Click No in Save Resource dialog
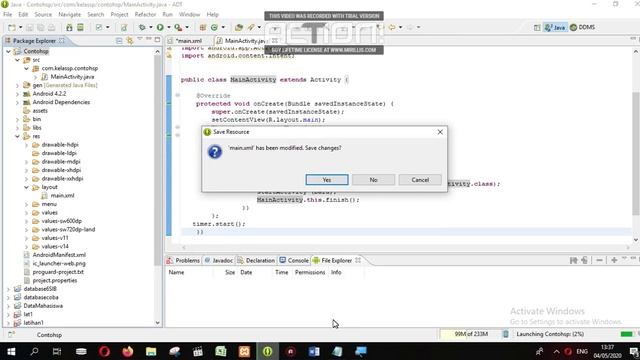 pos(373,180)
